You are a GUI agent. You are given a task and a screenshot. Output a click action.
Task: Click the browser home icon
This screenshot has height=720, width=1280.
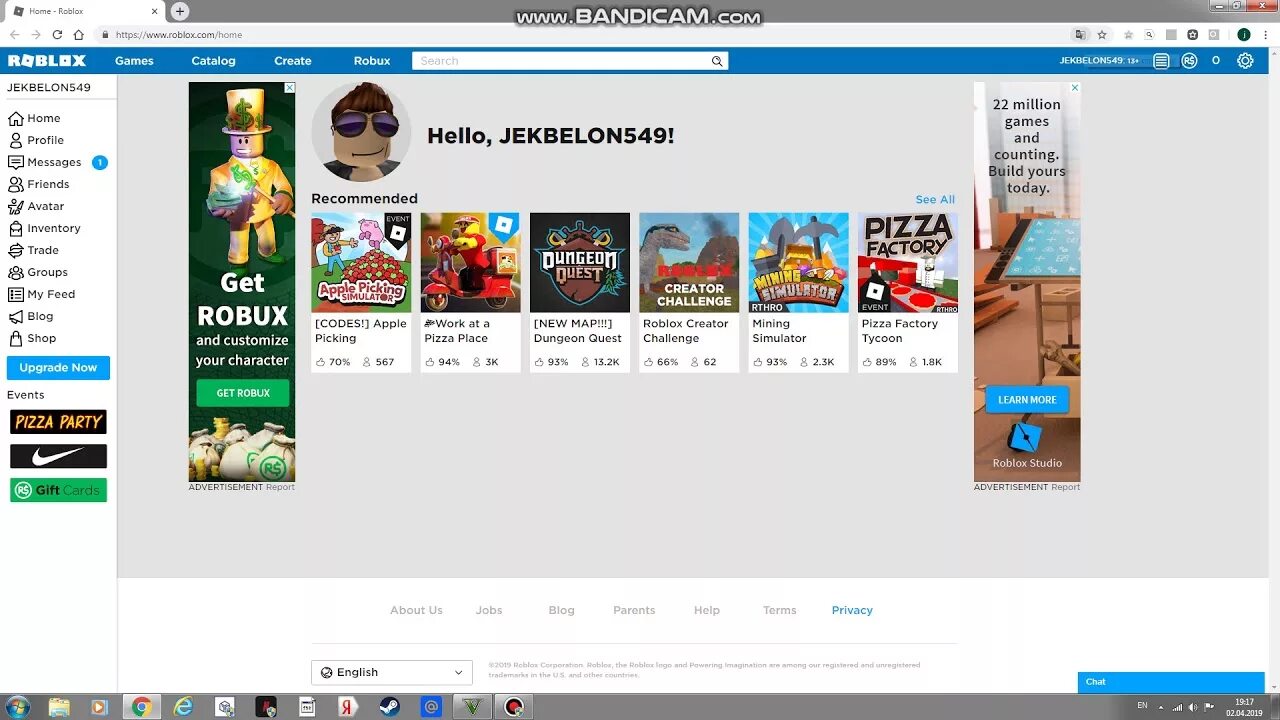79,34
